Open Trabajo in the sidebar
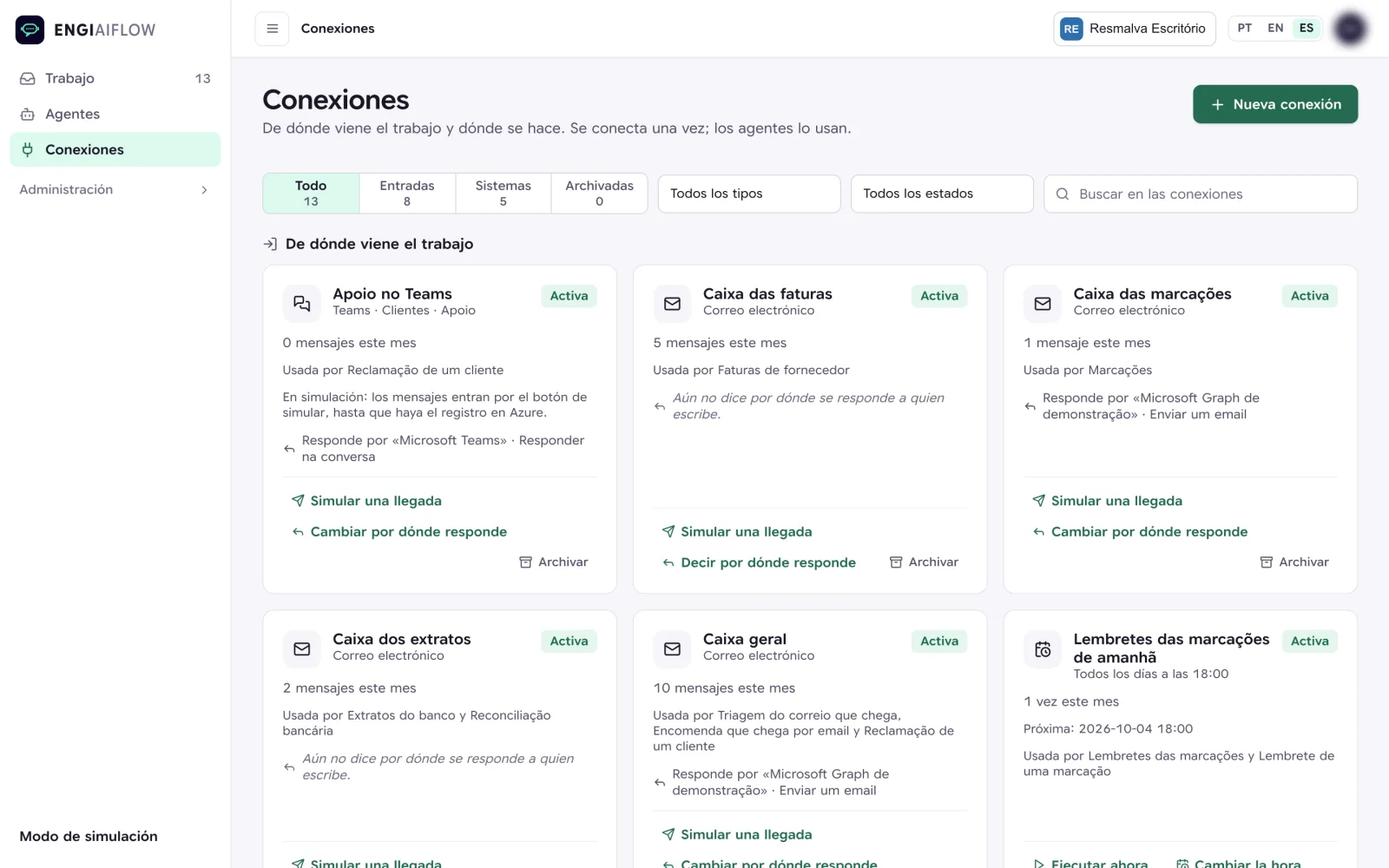This screenshot has height=868, width=1389. coord(115,78)
